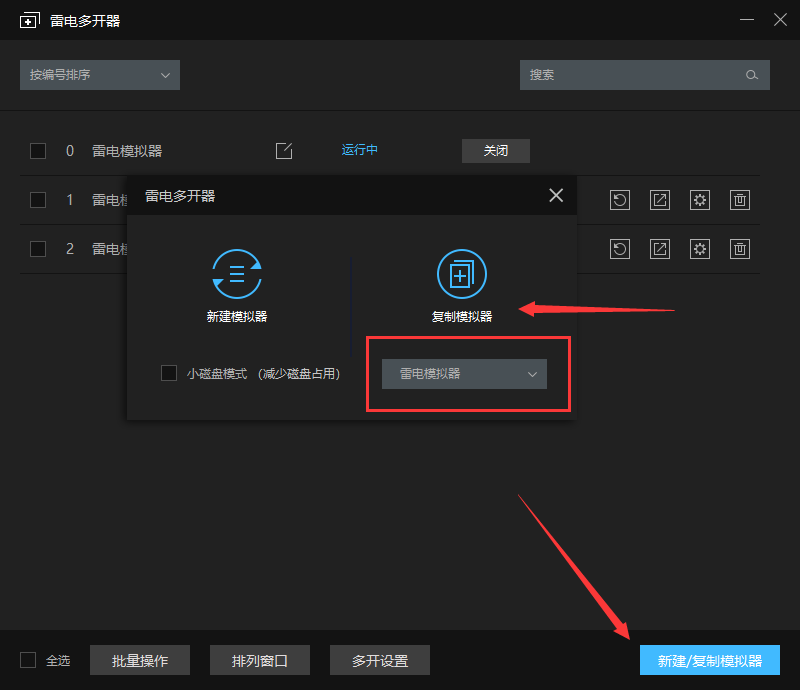Screen dimensions: 800x690
Task: Open the sort-by-number (按编号排序) dropdown
Action: [100, 75]
